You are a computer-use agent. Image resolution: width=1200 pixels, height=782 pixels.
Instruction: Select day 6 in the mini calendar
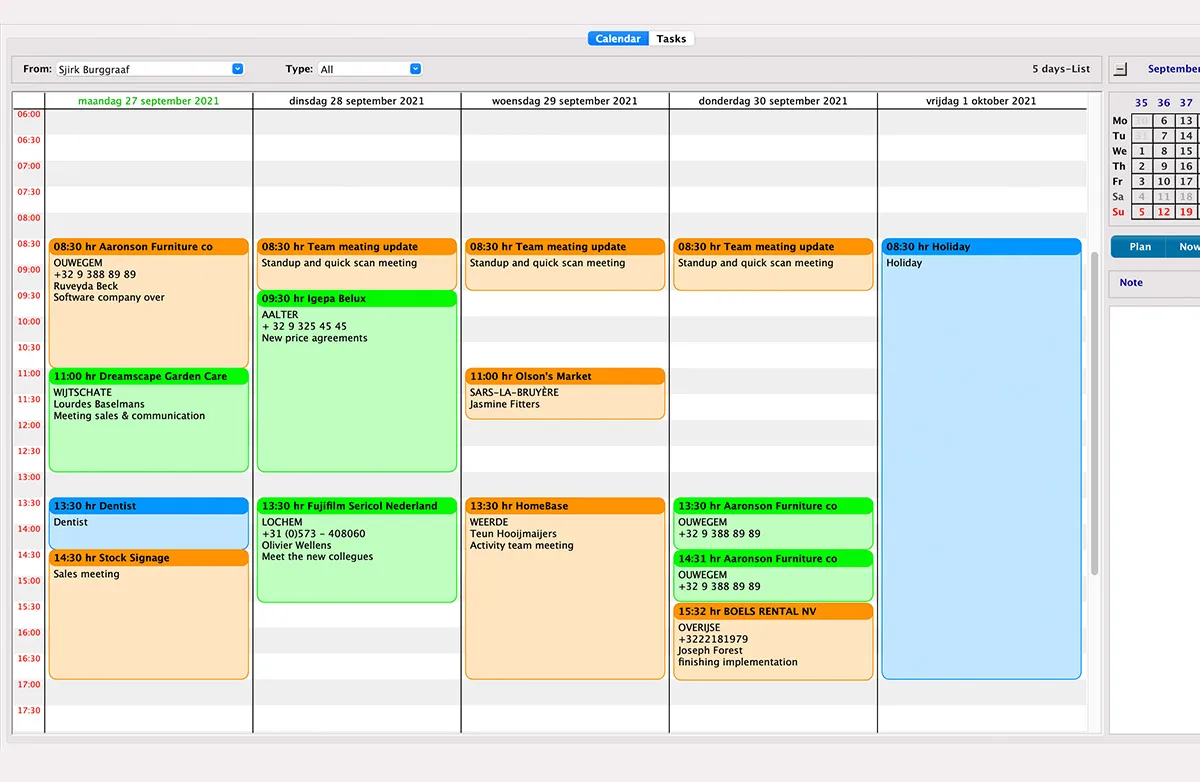(x=1164, y=121)
